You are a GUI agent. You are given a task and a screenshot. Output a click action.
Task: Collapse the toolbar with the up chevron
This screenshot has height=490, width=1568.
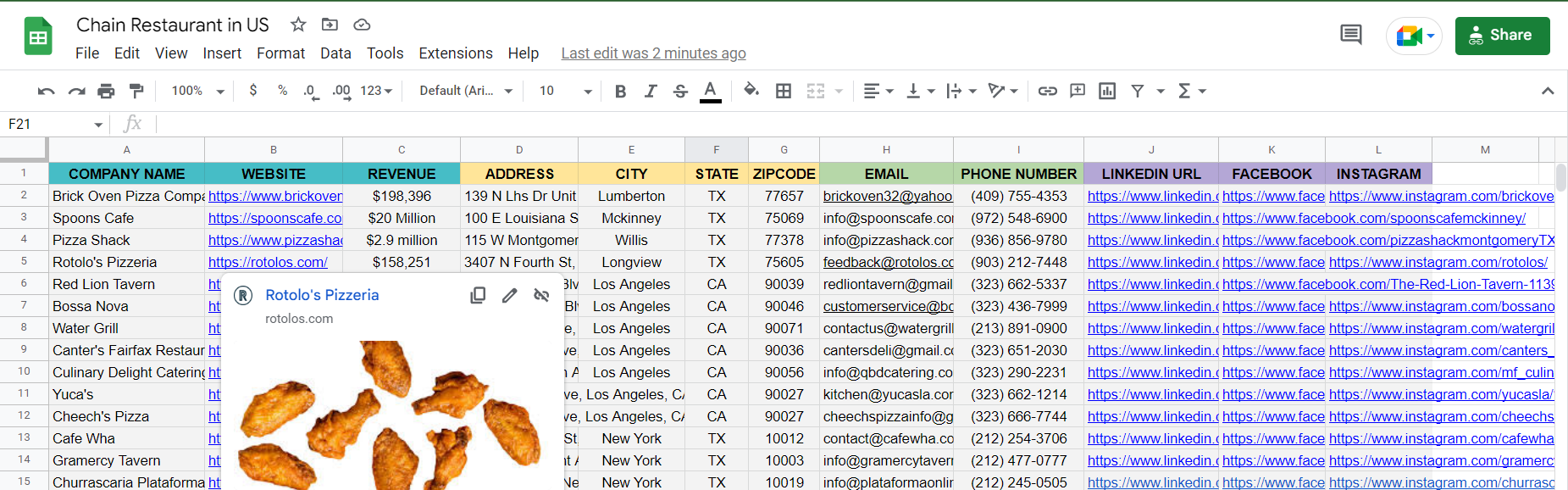click(1548, 91)
